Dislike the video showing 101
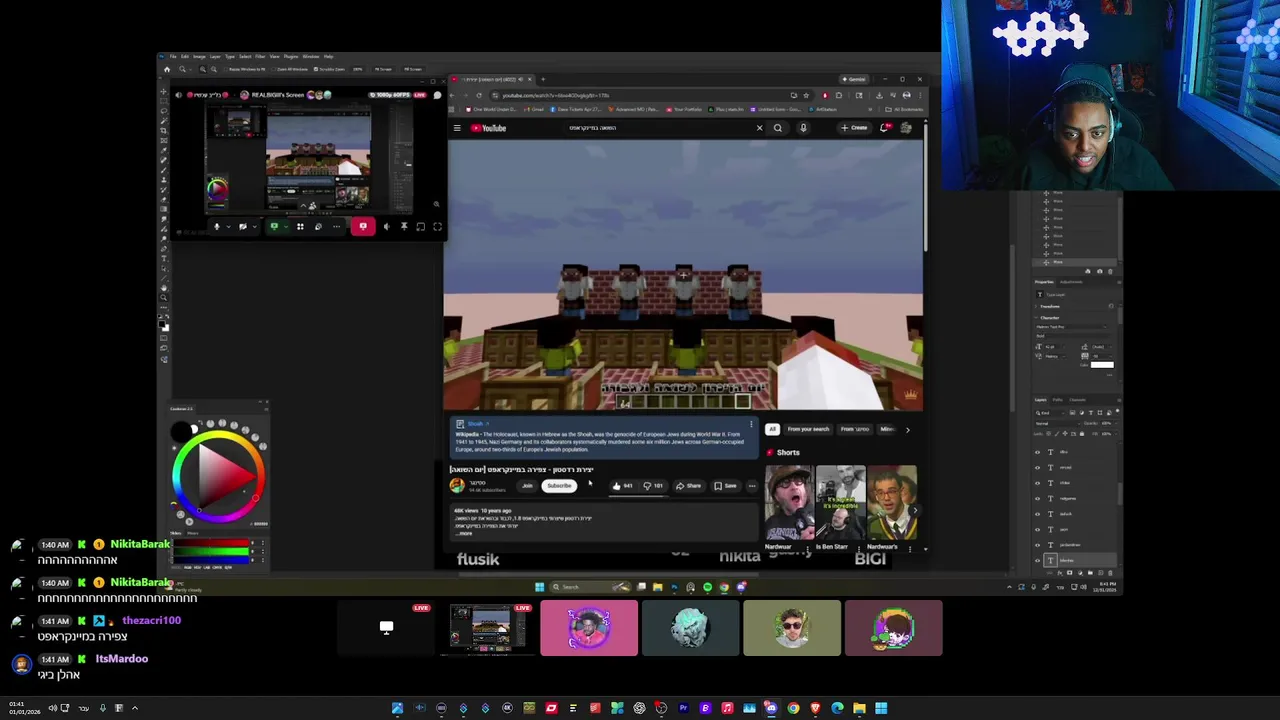The width and height of the screenshot is (1280, 720). tap(653, 486)
